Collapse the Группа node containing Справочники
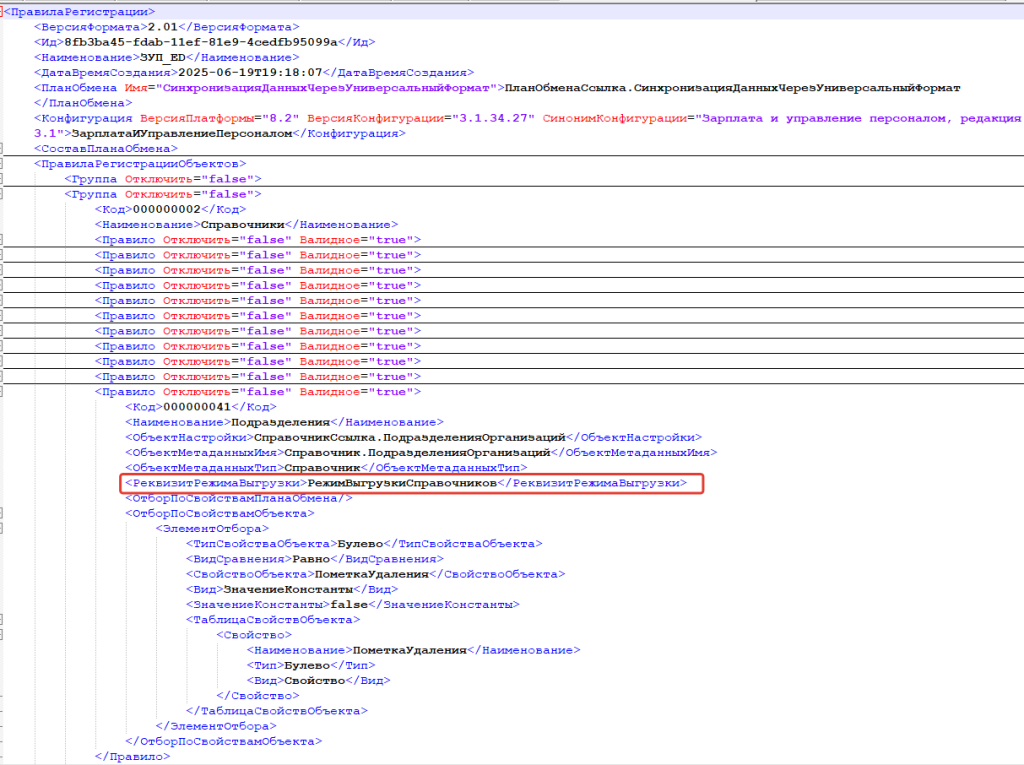Screen dimensions: 1024x765 click(x=3, y=194)
